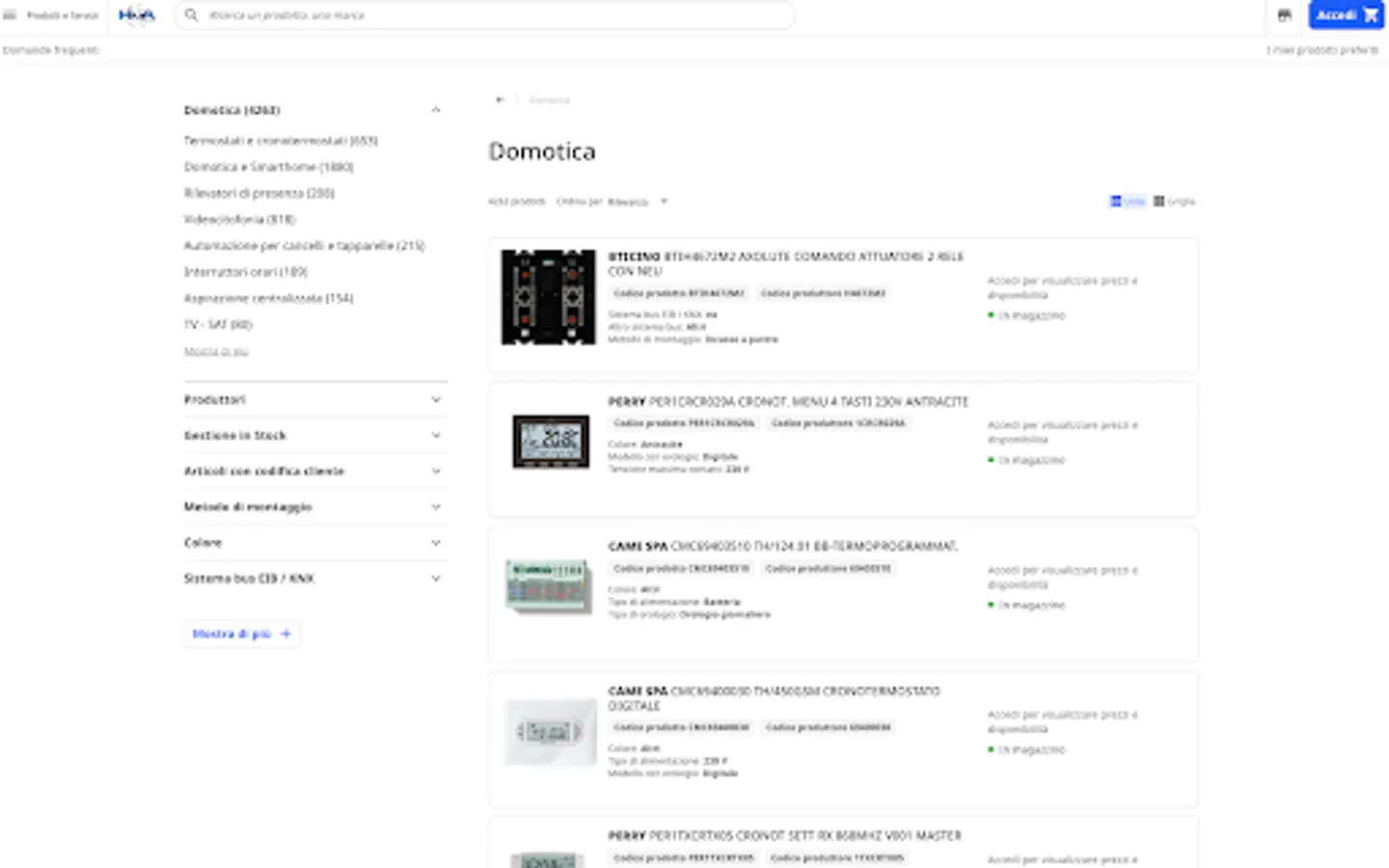Switch to Lista view
The height and width of the screenshot is (868, 1389).
1128,202
